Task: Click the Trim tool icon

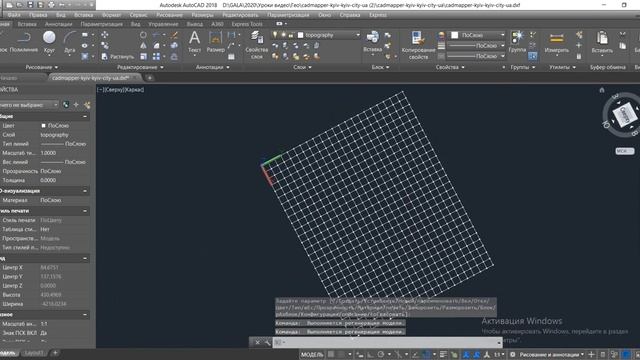Action: 156,35
